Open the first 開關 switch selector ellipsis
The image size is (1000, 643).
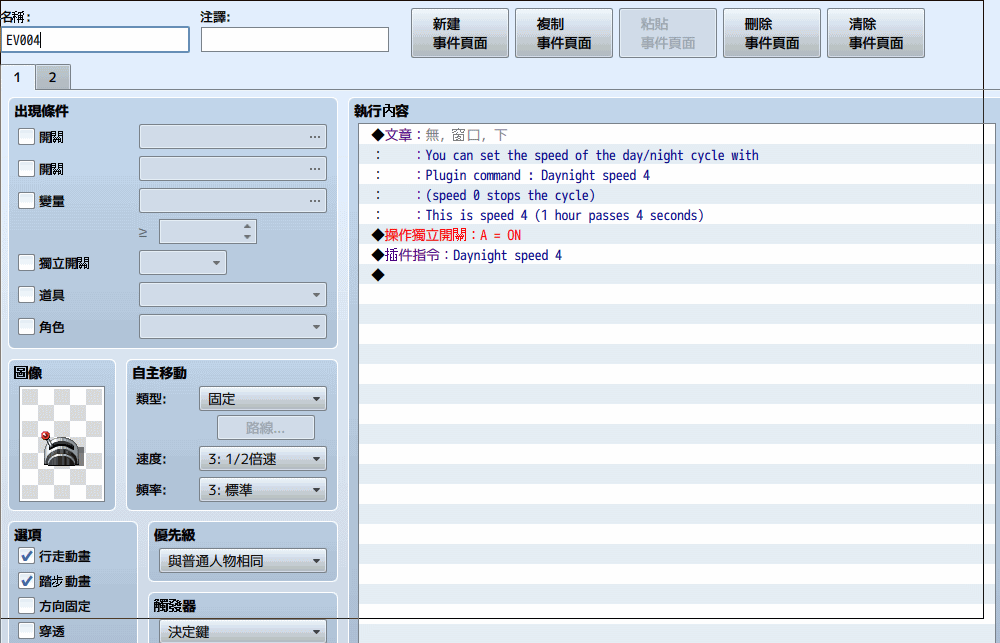pos(315,137)
